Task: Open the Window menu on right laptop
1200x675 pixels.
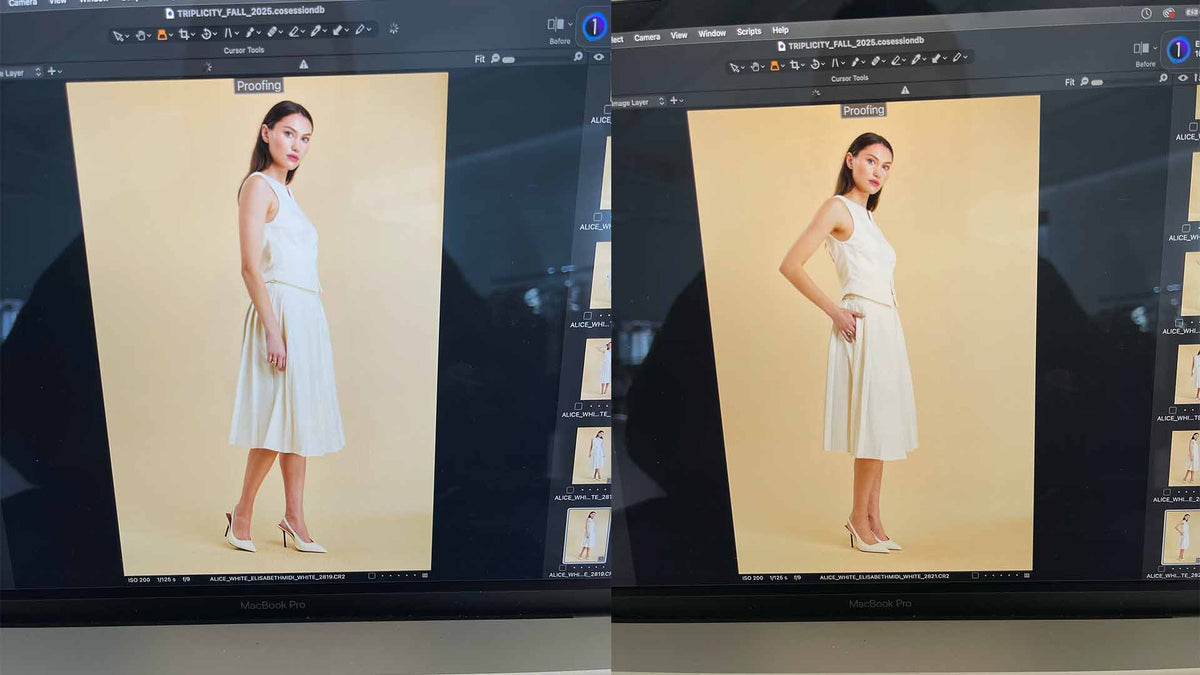Action: point(712,34)
